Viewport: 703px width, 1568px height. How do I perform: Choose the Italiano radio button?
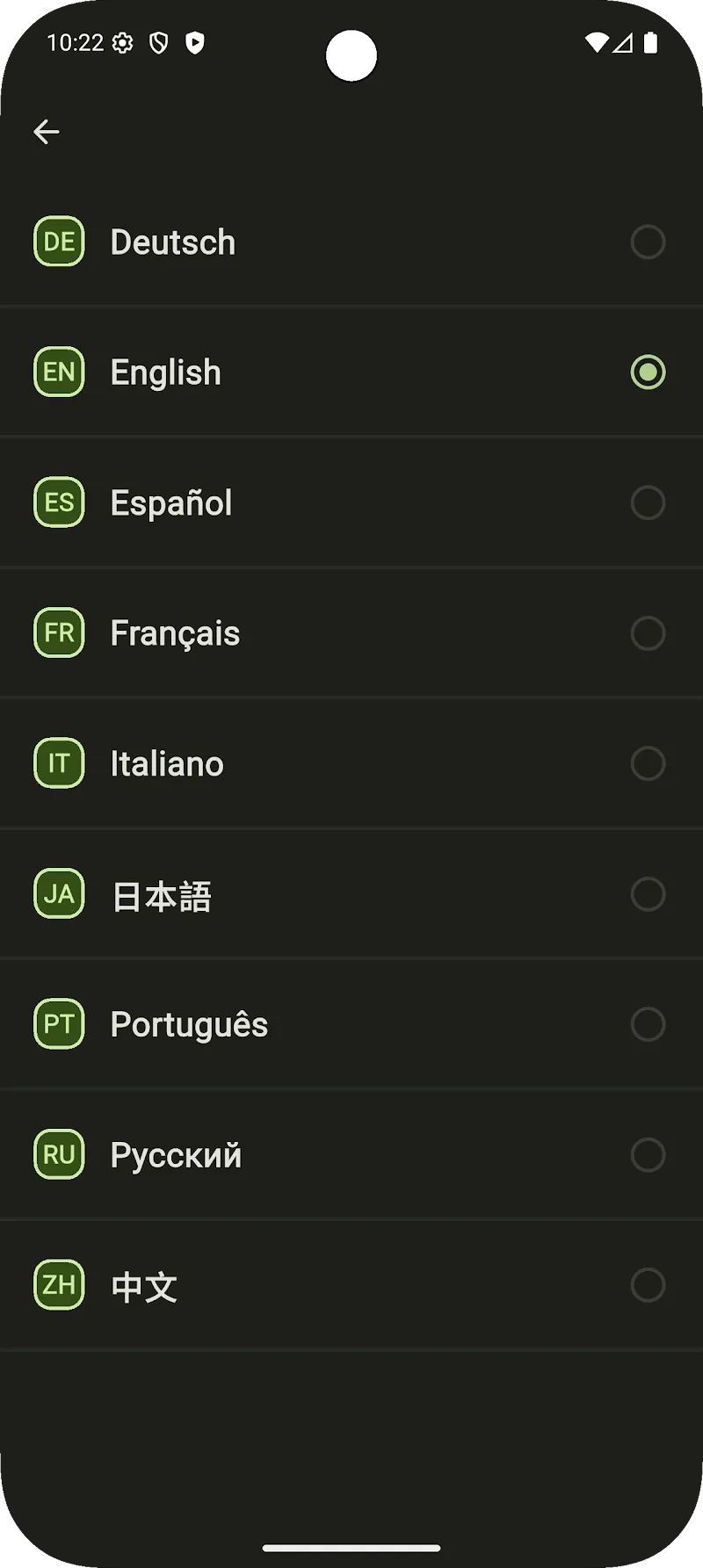[648, 763]
